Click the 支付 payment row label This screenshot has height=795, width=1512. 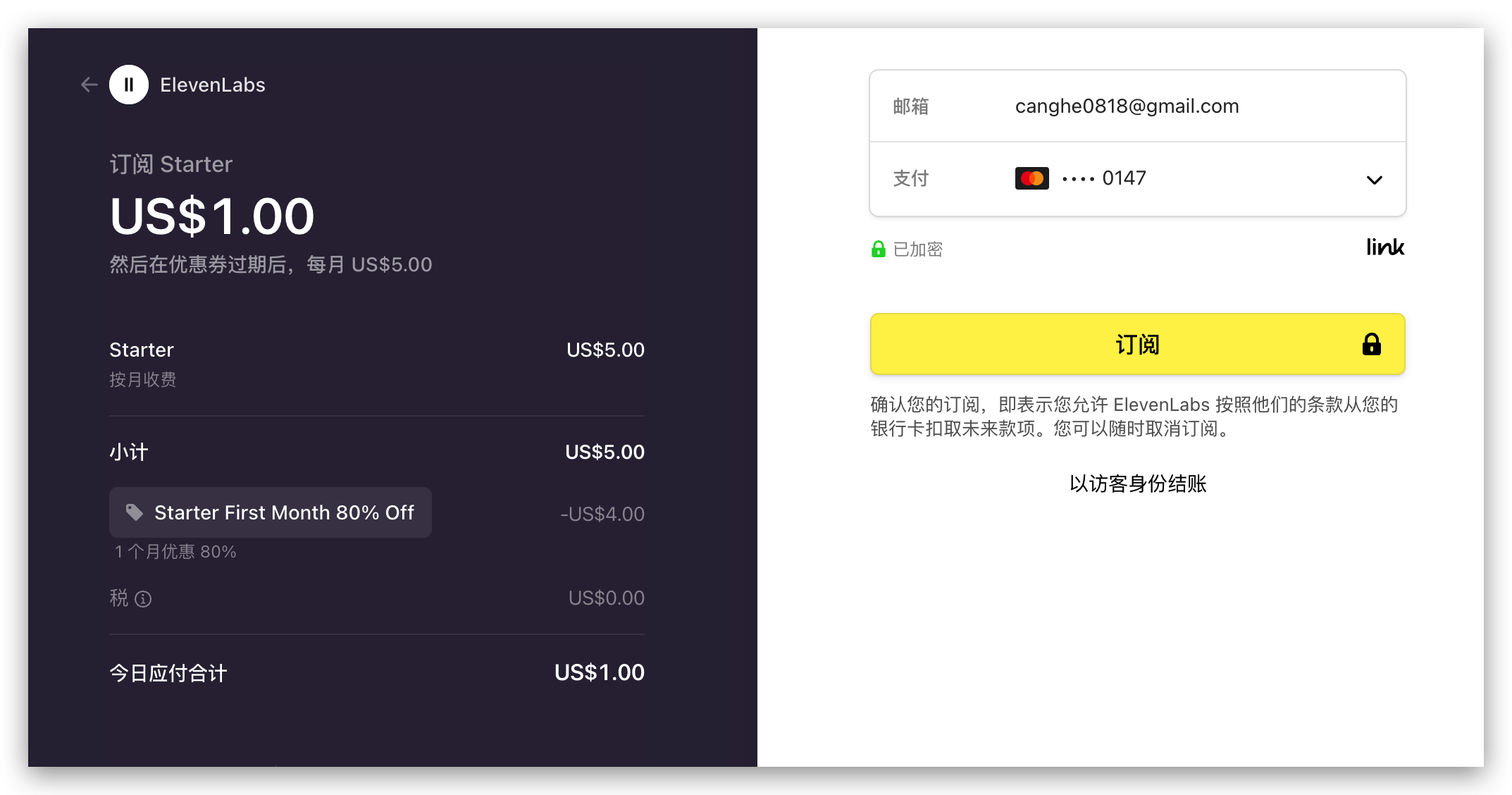tap(911, 178)
